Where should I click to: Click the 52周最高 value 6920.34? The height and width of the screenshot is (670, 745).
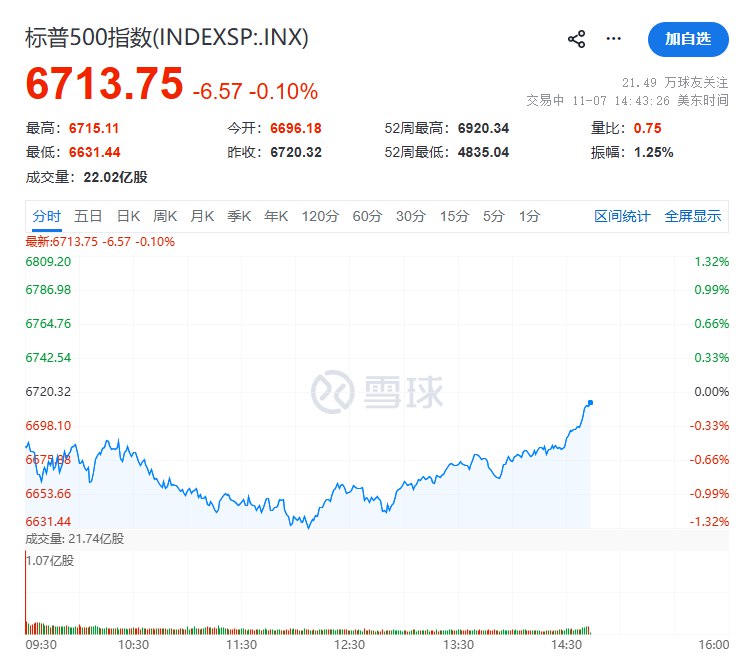[483, 128]
